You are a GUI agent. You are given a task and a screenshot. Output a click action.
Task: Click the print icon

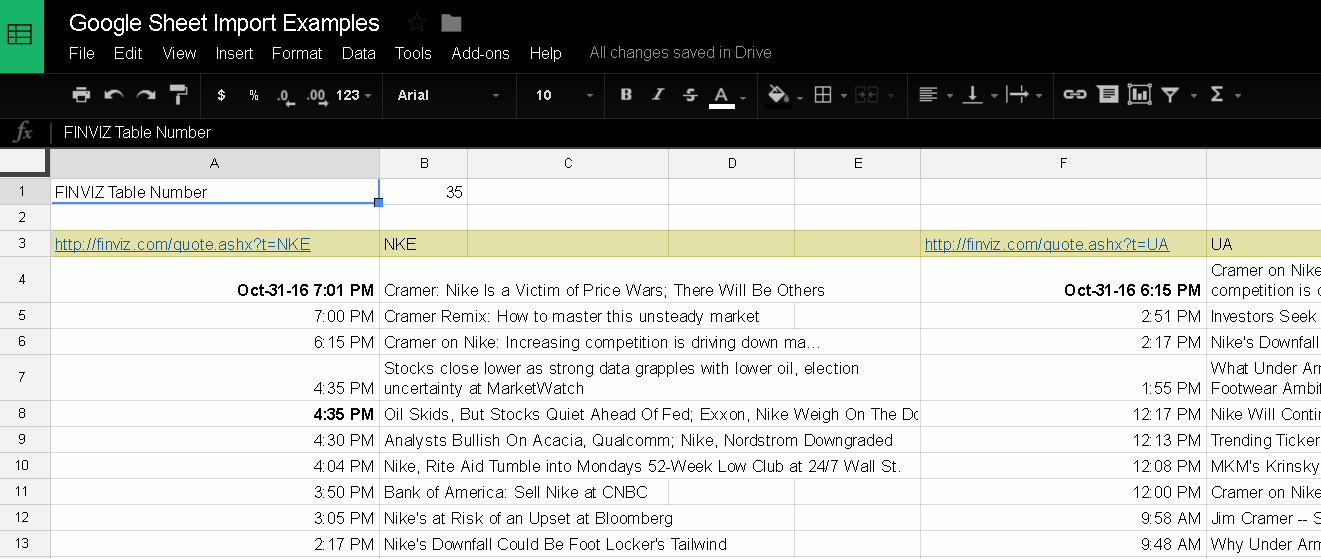point(82,95)
